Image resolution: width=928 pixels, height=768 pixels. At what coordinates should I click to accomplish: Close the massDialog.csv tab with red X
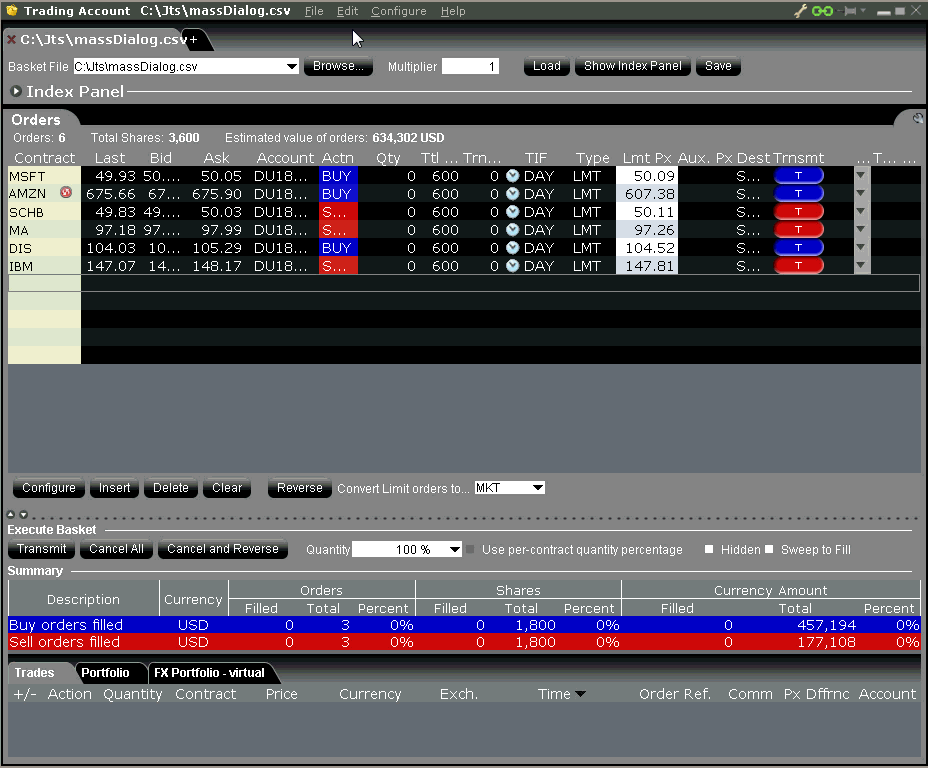pos(11,40)
